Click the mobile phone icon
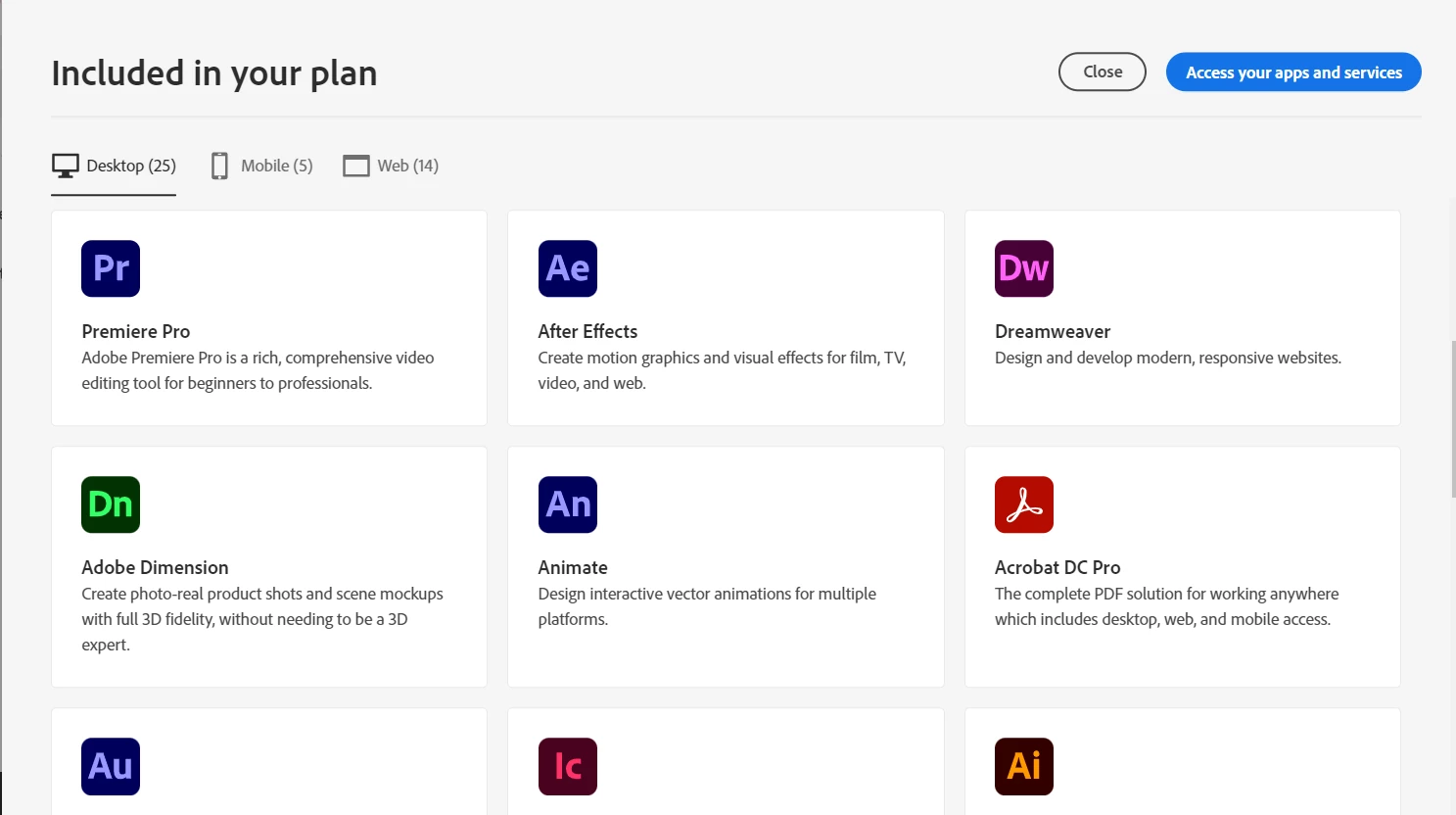 (219, 167)
